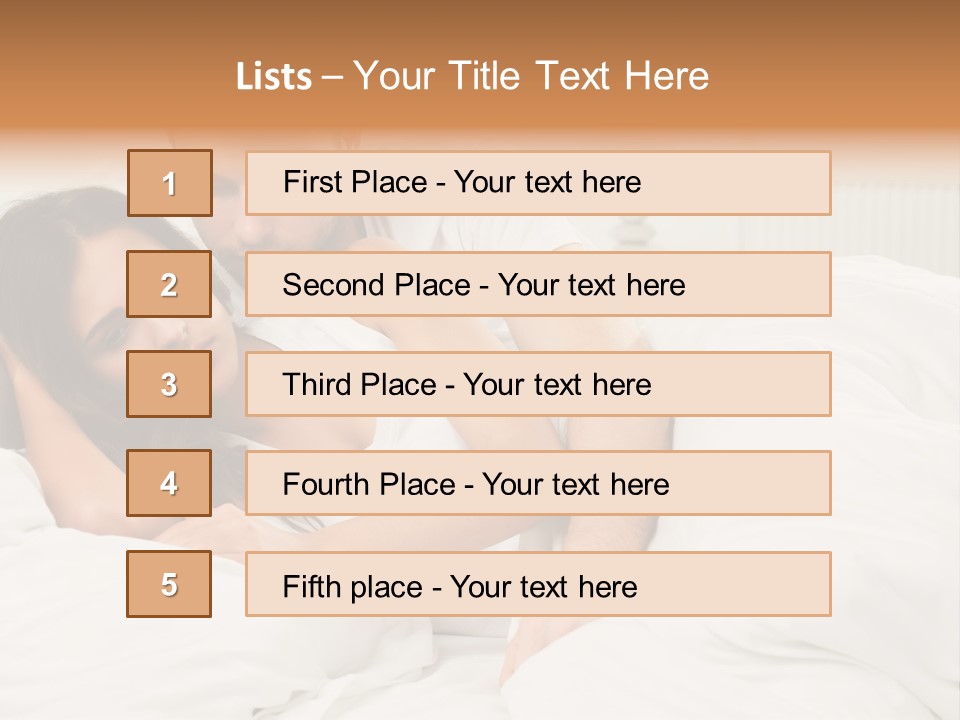
Task: Click the orange header band above the title
Action: 480,24
